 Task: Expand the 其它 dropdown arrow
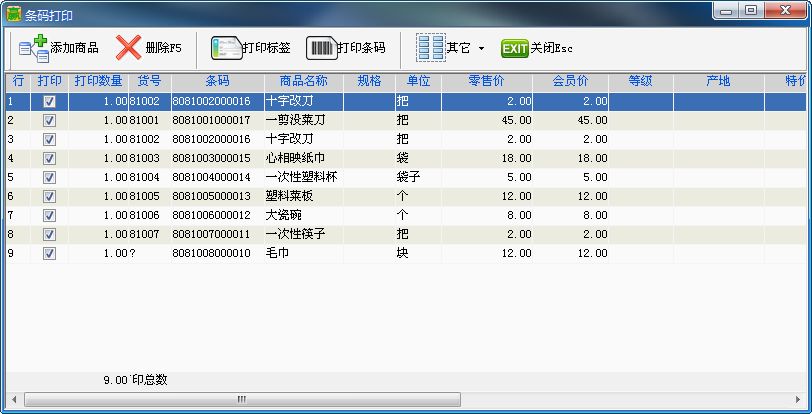[x=481, y=49]
